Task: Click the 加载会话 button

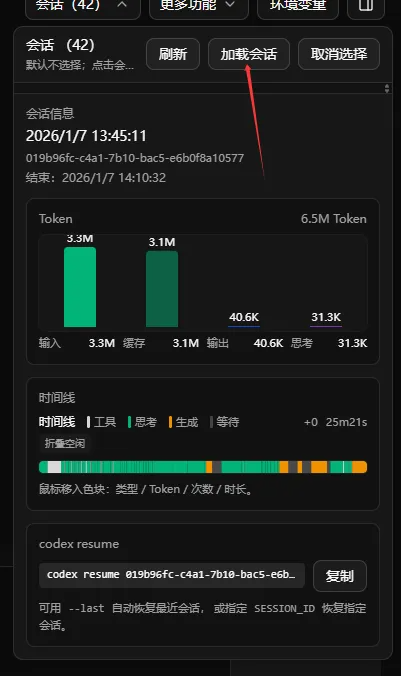Action: coord(249,54)
